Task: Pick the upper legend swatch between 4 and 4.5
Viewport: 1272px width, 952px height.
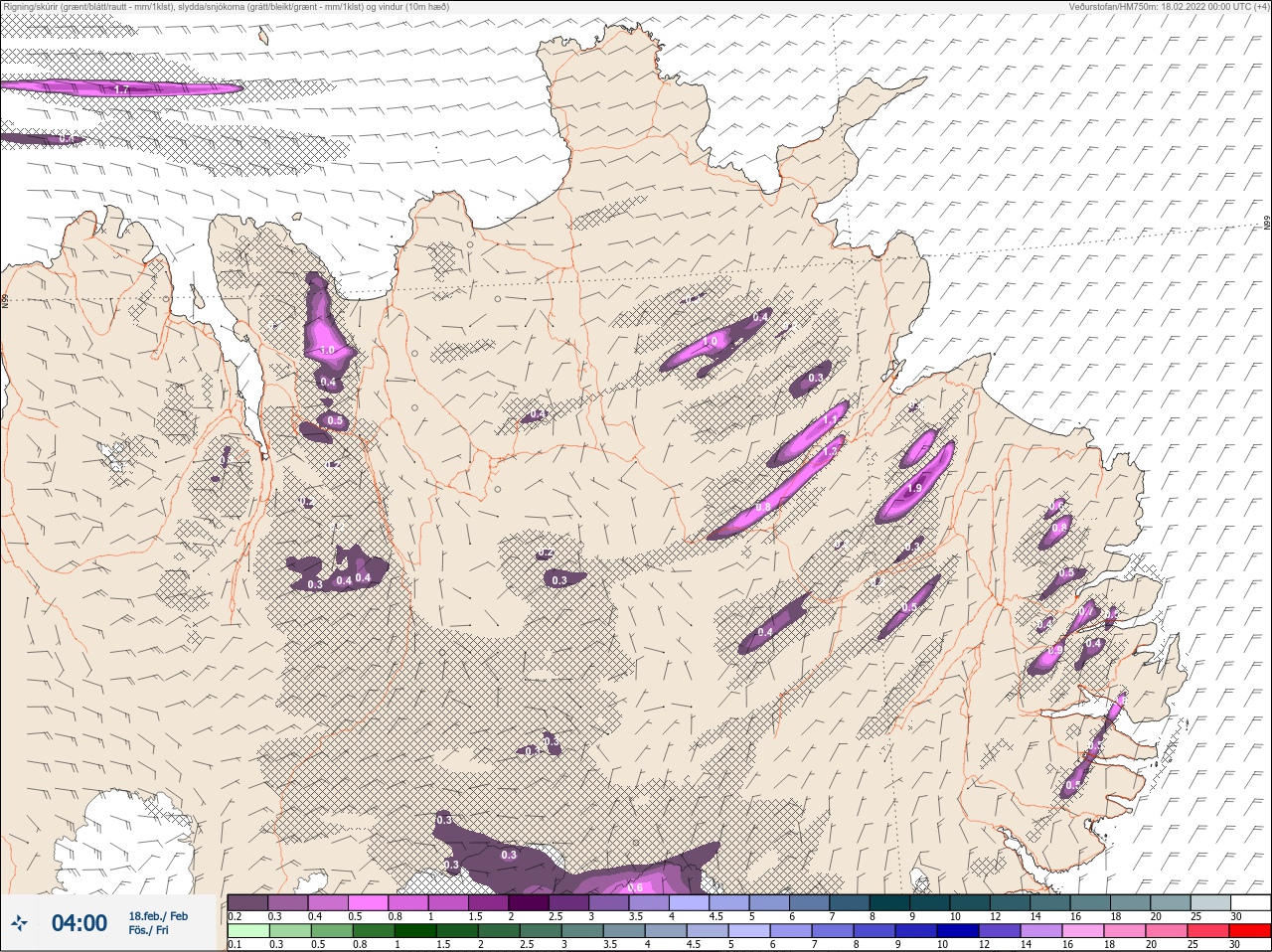Action: coord(689,903)
